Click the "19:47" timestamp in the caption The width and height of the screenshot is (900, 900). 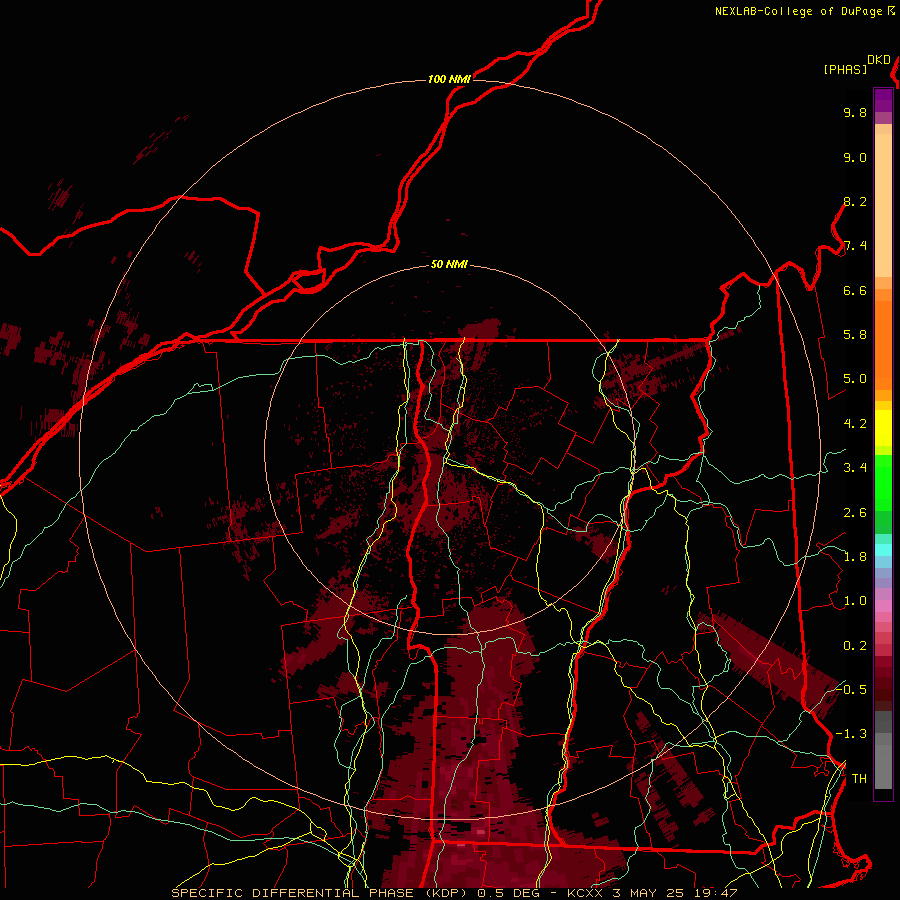715,893
